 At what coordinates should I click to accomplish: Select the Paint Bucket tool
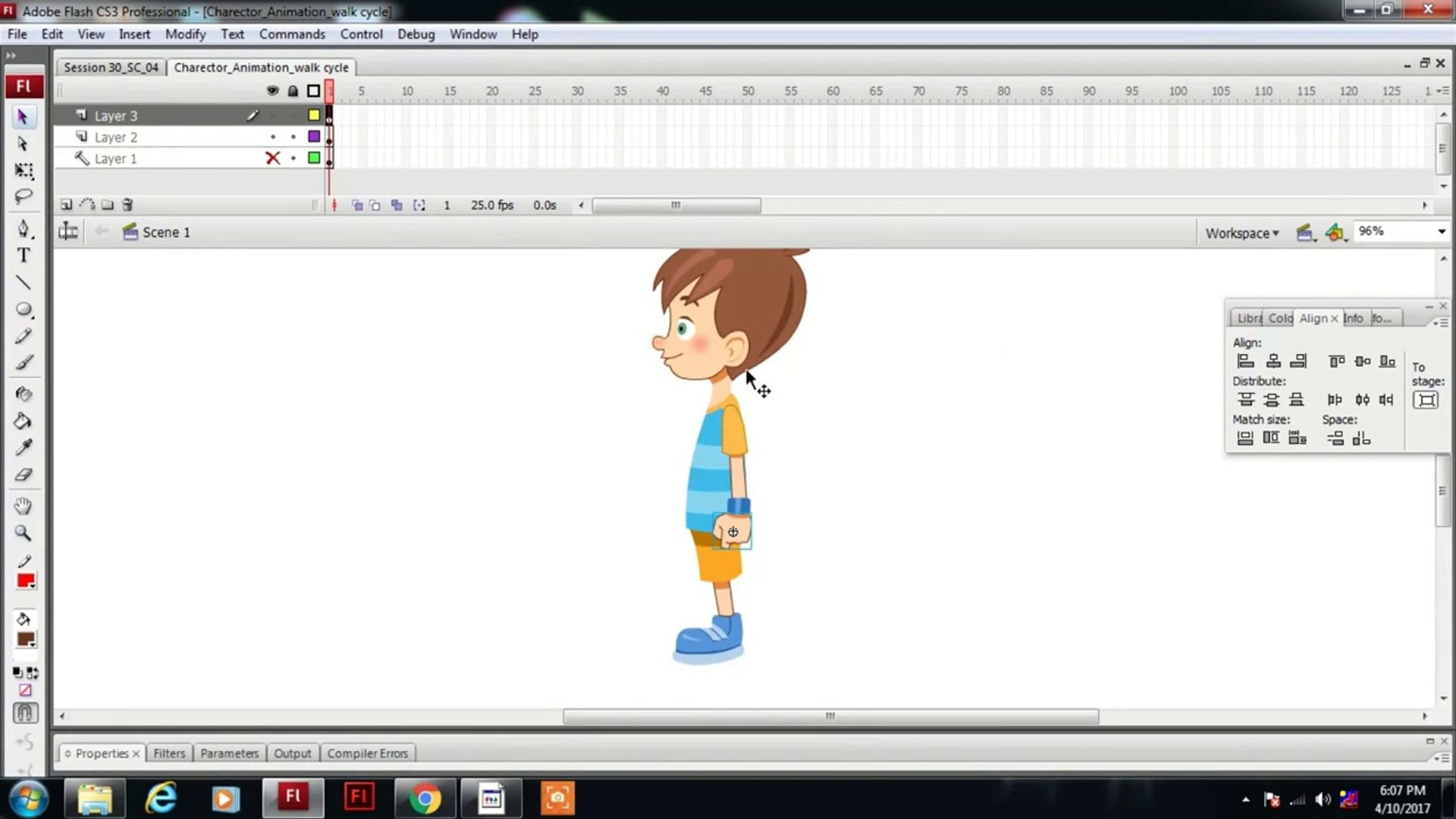[x=24, y=421]
